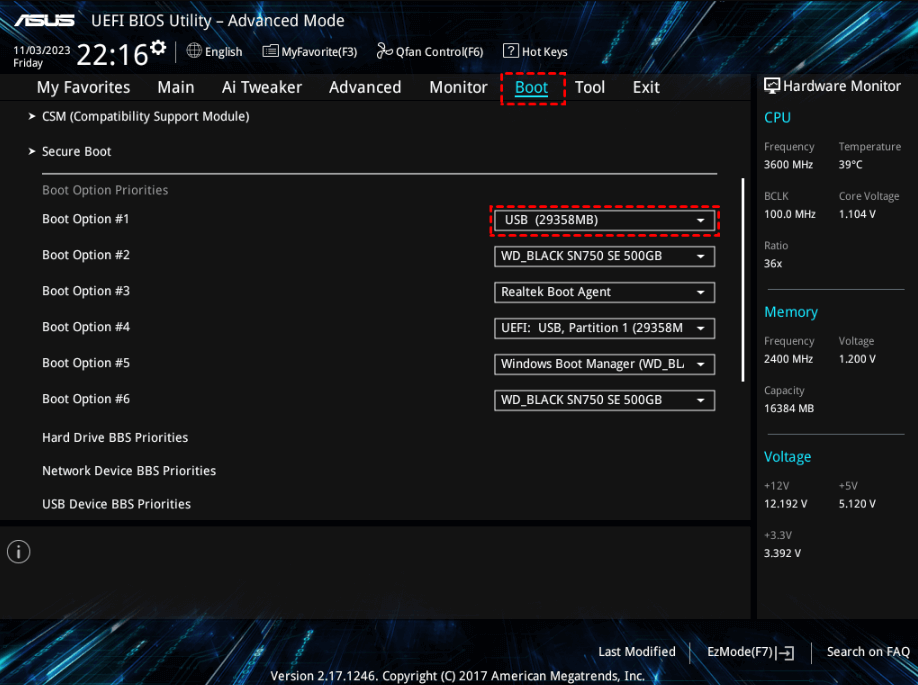The height and width of the screenshot is (685, 918).
Task: Expand the Boot Option #3 Realtek dropdown
Action: click(x=604, y=292)
